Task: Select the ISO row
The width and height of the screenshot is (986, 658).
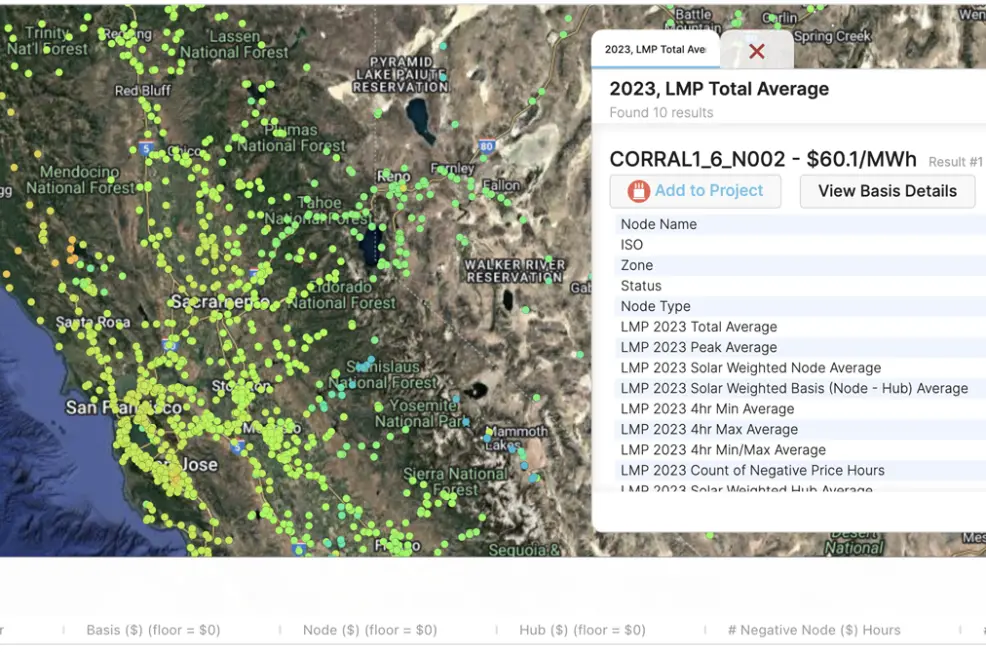Action: 800,245
